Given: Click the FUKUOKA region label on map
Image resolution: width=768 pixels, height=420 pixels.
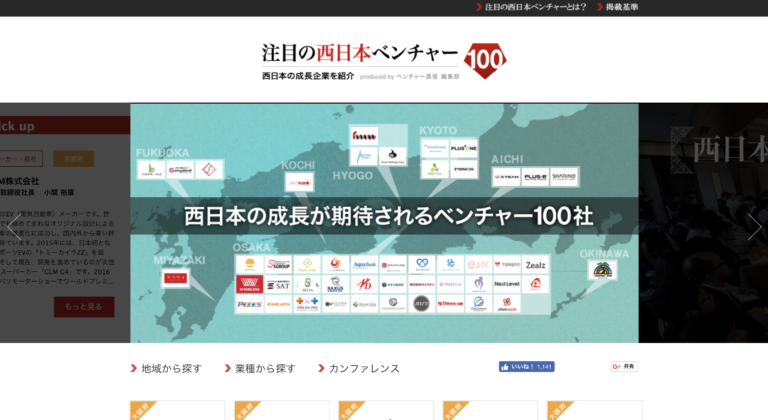Looking at the screenshot, I should (x=162, y=153).
